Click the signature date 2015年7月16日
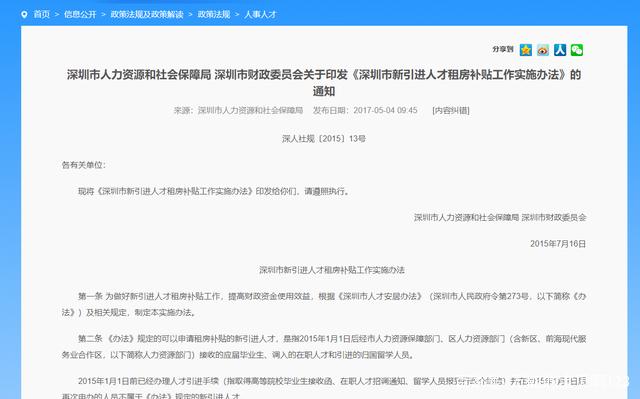This screenshot has width=640, height=399. [558, 244]
